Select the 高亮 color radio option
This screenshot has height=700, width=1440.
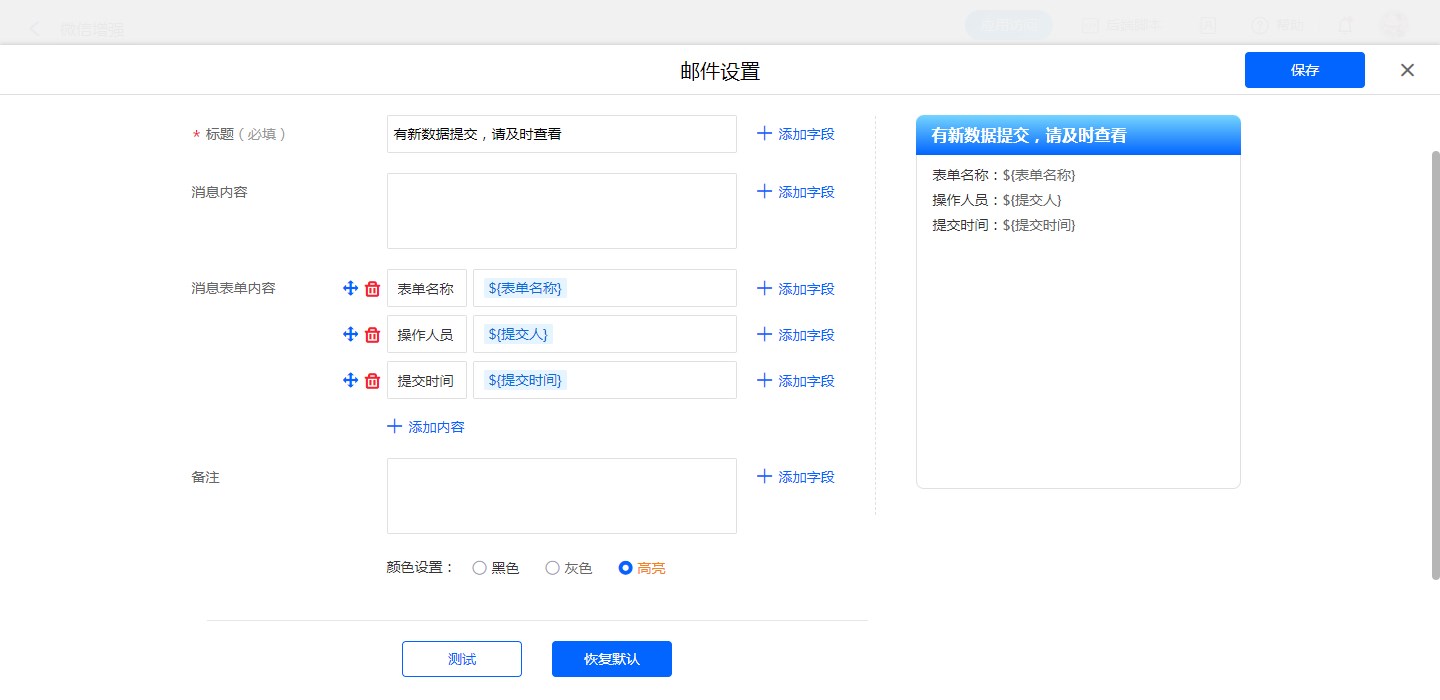[626, 568]
